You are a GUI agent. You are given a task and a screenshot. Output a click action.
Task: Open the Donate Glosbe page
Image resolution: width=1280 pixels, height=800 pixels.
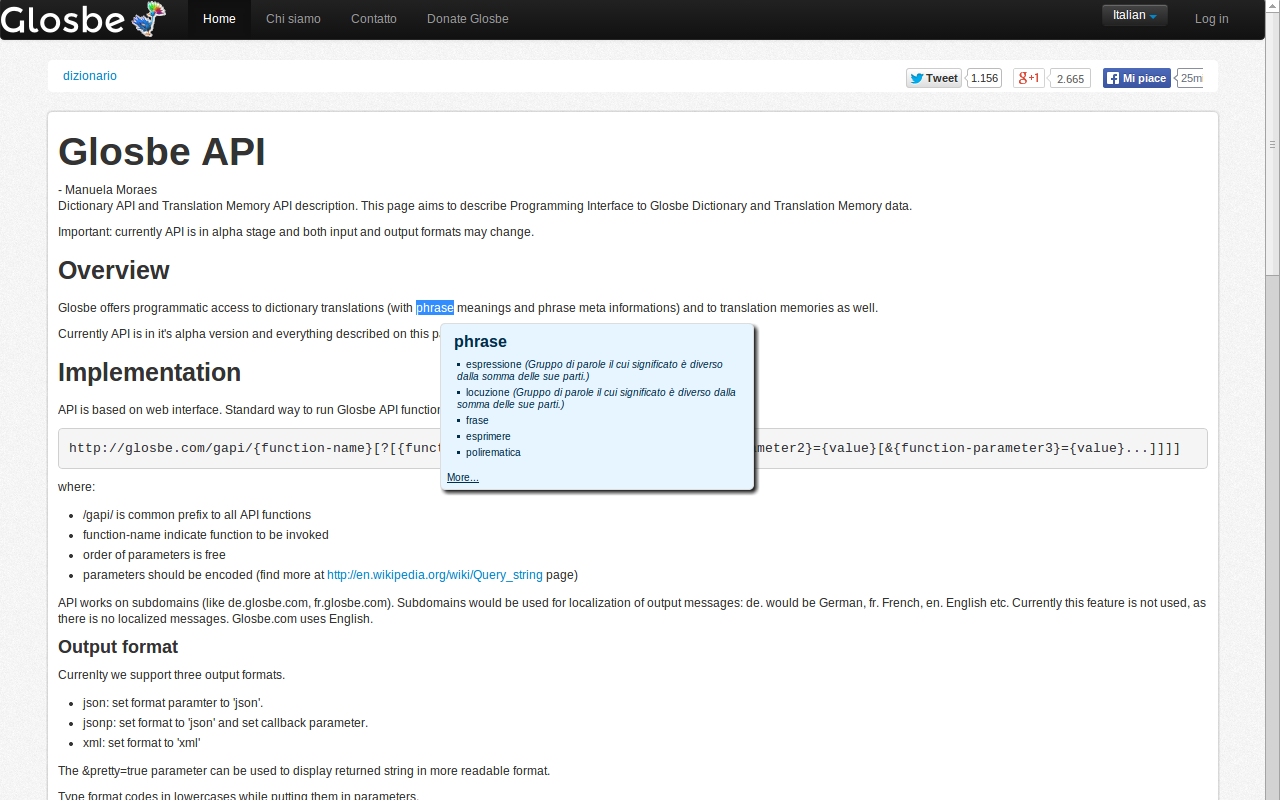click(467, 19)
